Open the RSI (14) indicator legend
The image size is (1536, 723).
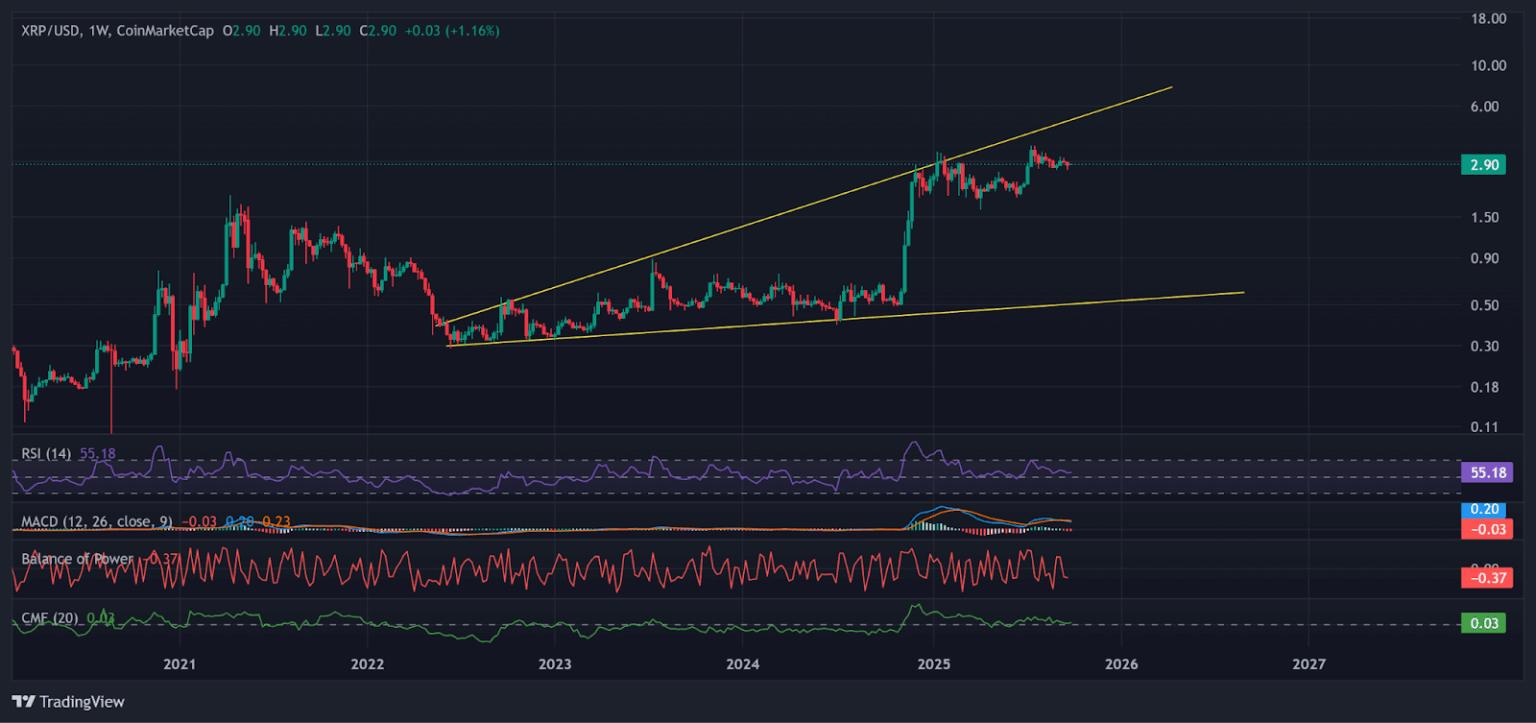(x=47, y=454)
